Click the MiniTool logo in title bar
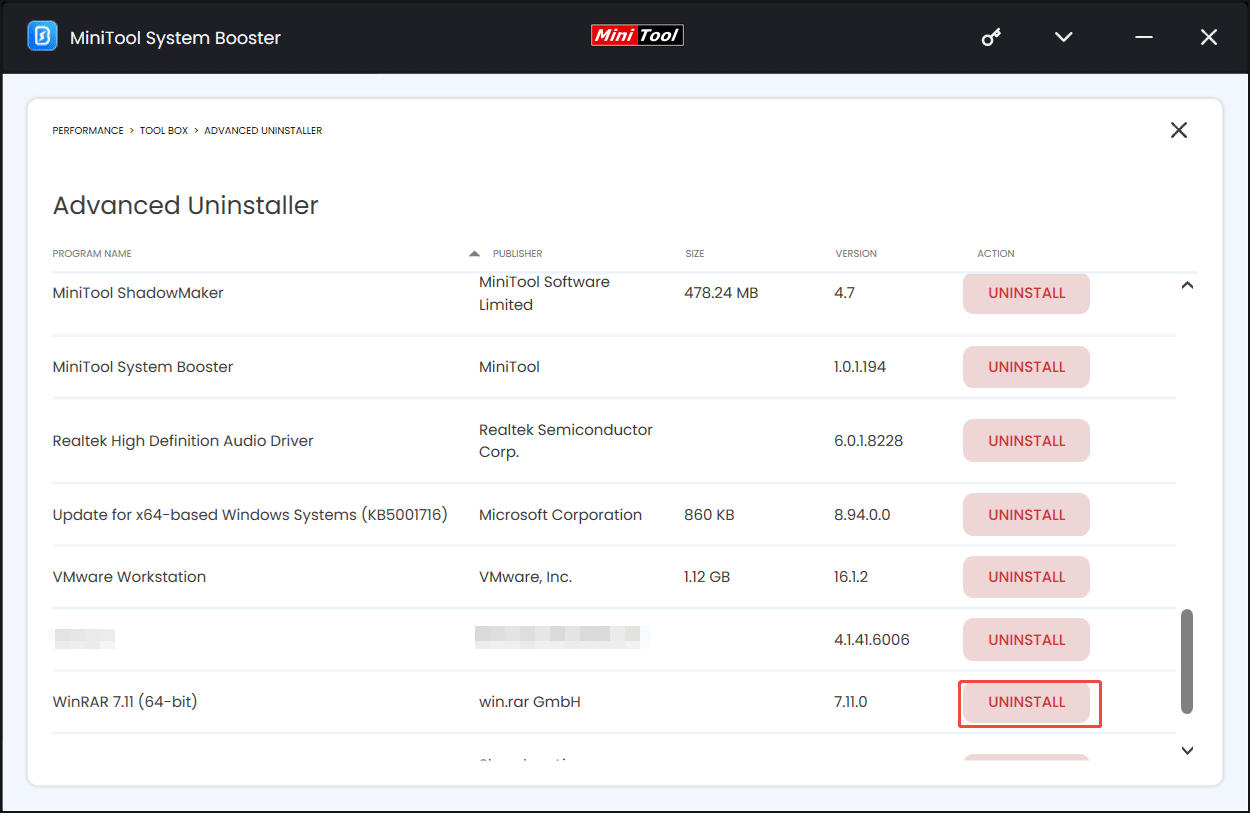The height and width of the screenshot is (813, 1250). tap(637, 35)
